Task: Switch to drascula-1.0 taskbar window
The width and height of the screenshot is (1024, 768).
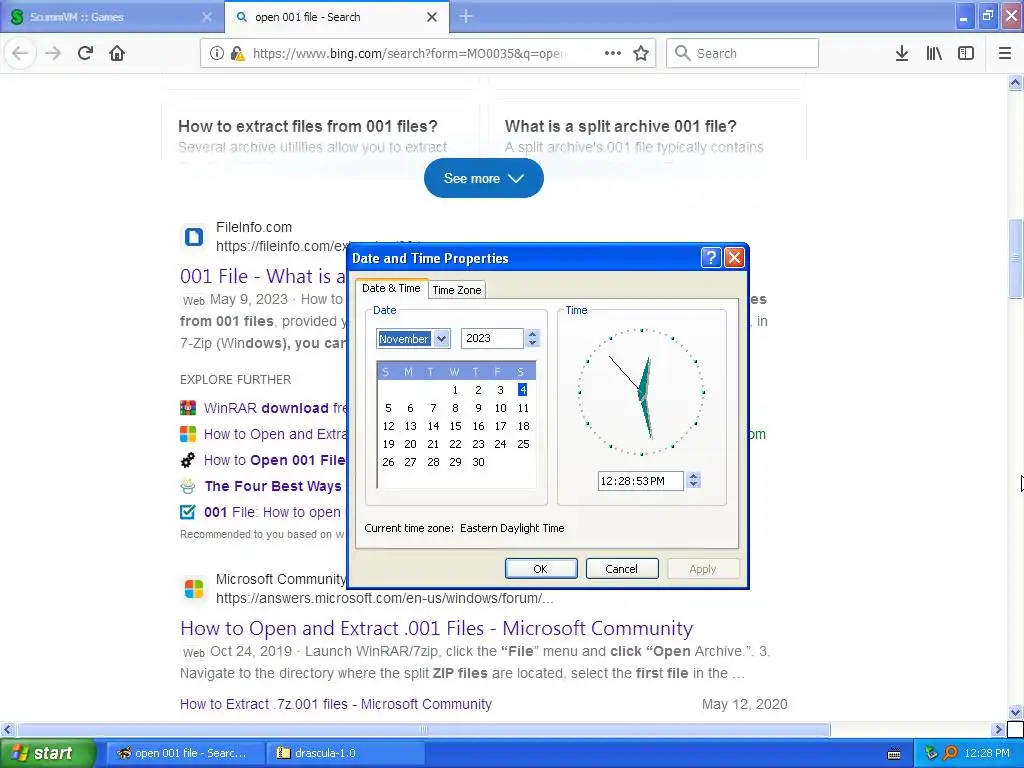Action: click(346, 753)
